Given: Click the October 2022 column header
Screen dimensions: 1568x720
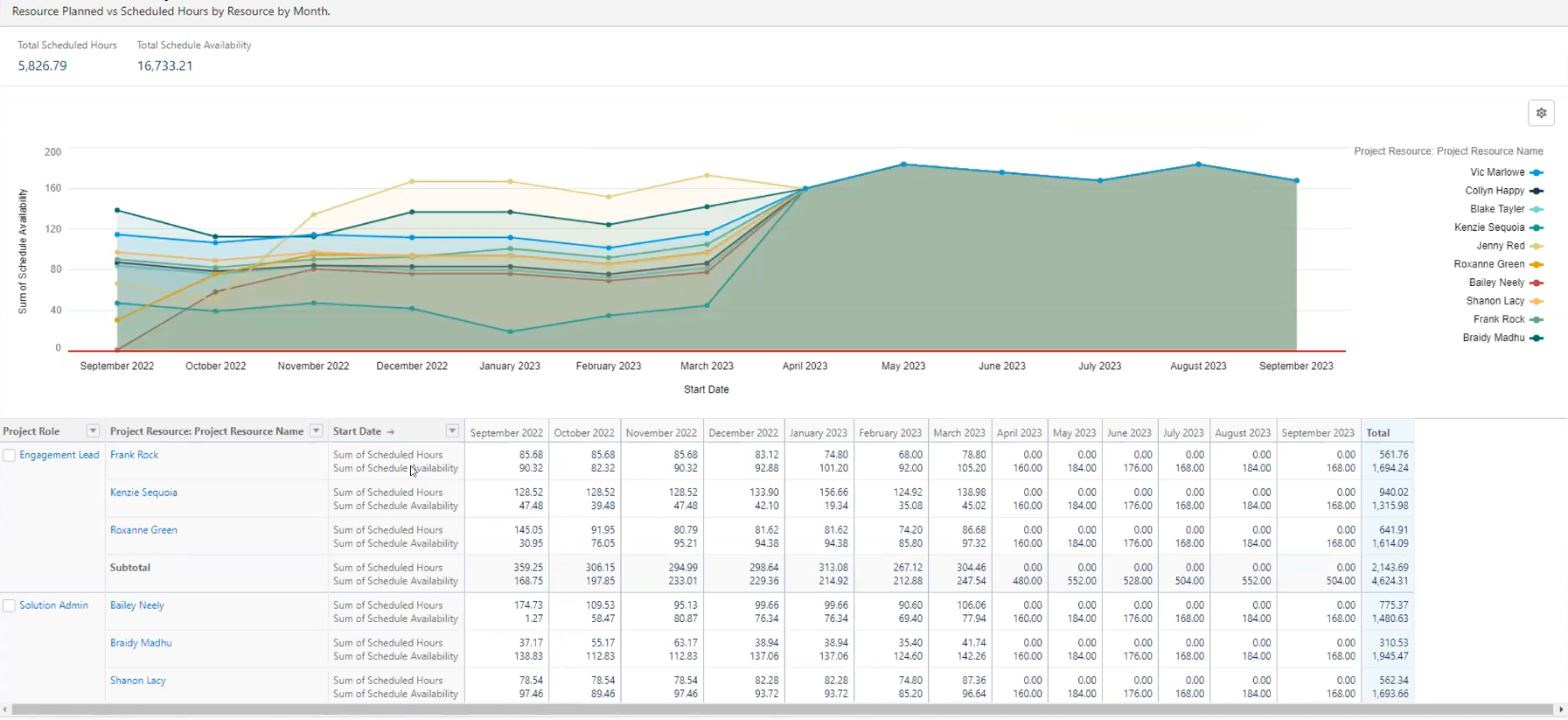Looking at the screenshot, I should 584,433.
